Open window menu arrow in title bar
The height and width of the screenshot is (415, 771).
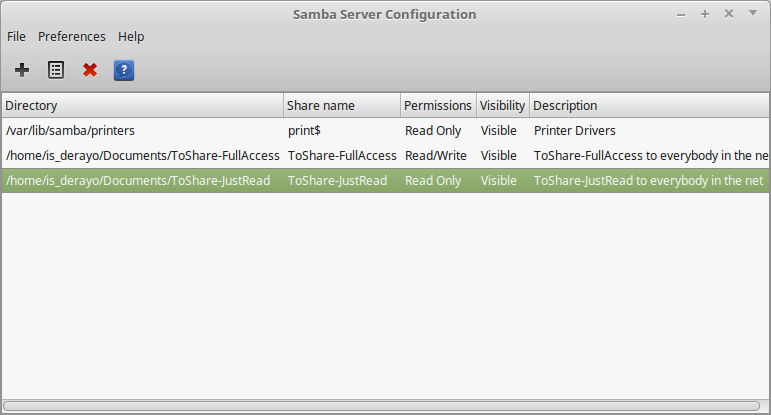(753, 13)
